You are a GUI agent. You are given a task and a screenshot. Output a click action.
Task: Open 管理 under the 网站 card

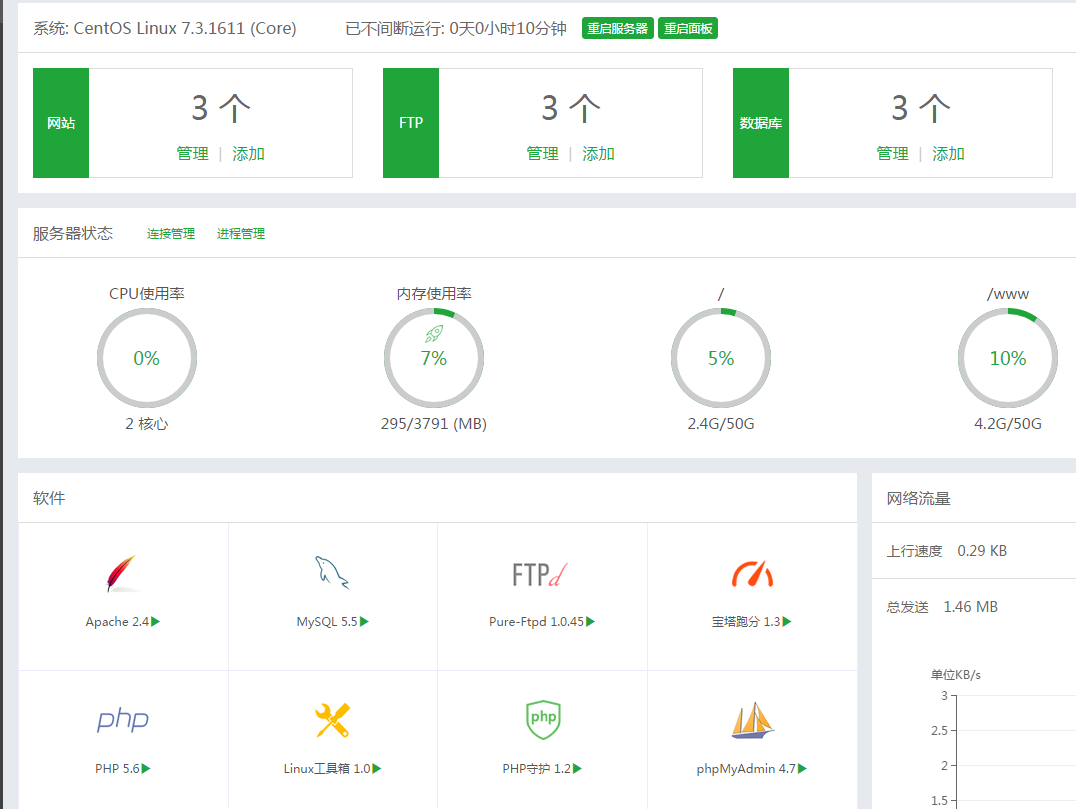[x=192, y=154]
